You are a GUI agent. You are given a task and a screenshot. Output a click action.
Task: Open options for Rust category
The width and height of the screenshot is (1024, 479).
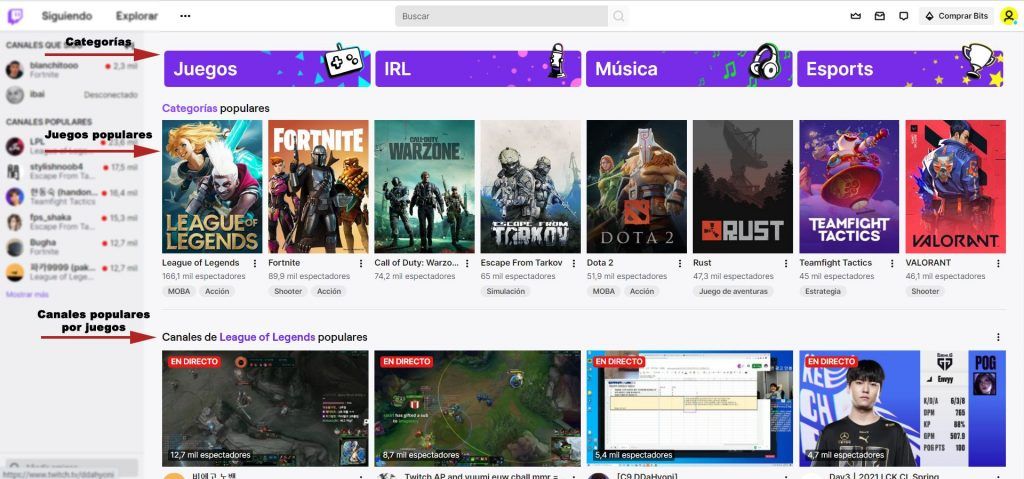pos(786,263)
